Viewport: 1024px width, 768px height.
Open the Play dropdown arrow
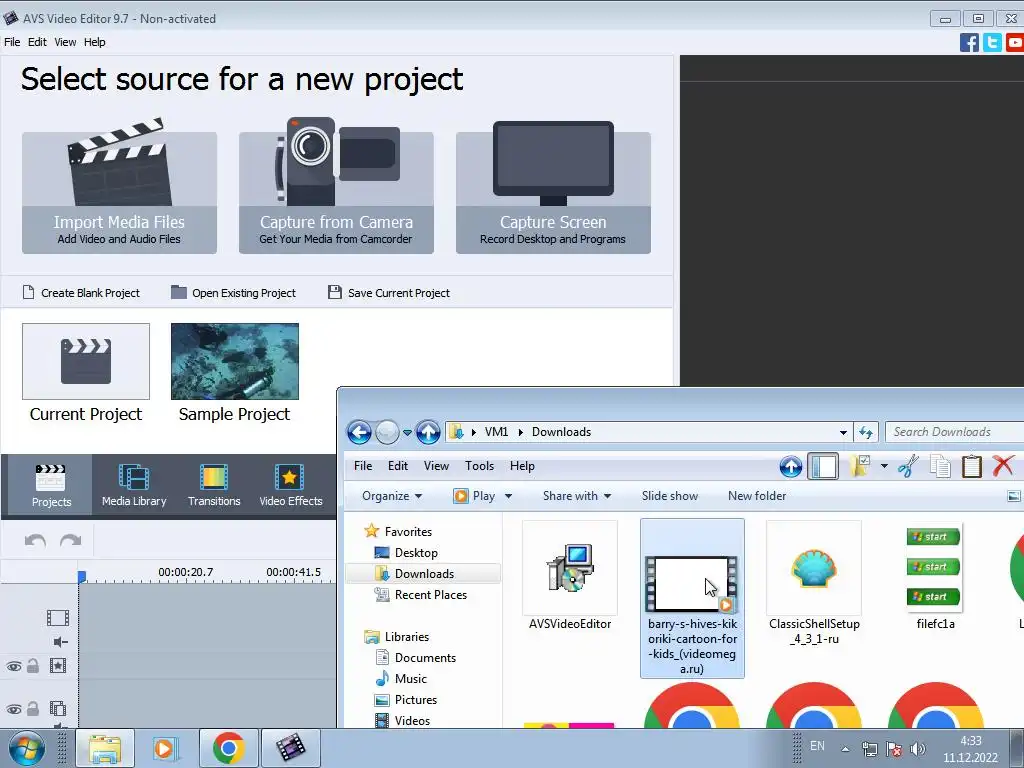pyautogui.click(x=508, y=496)
